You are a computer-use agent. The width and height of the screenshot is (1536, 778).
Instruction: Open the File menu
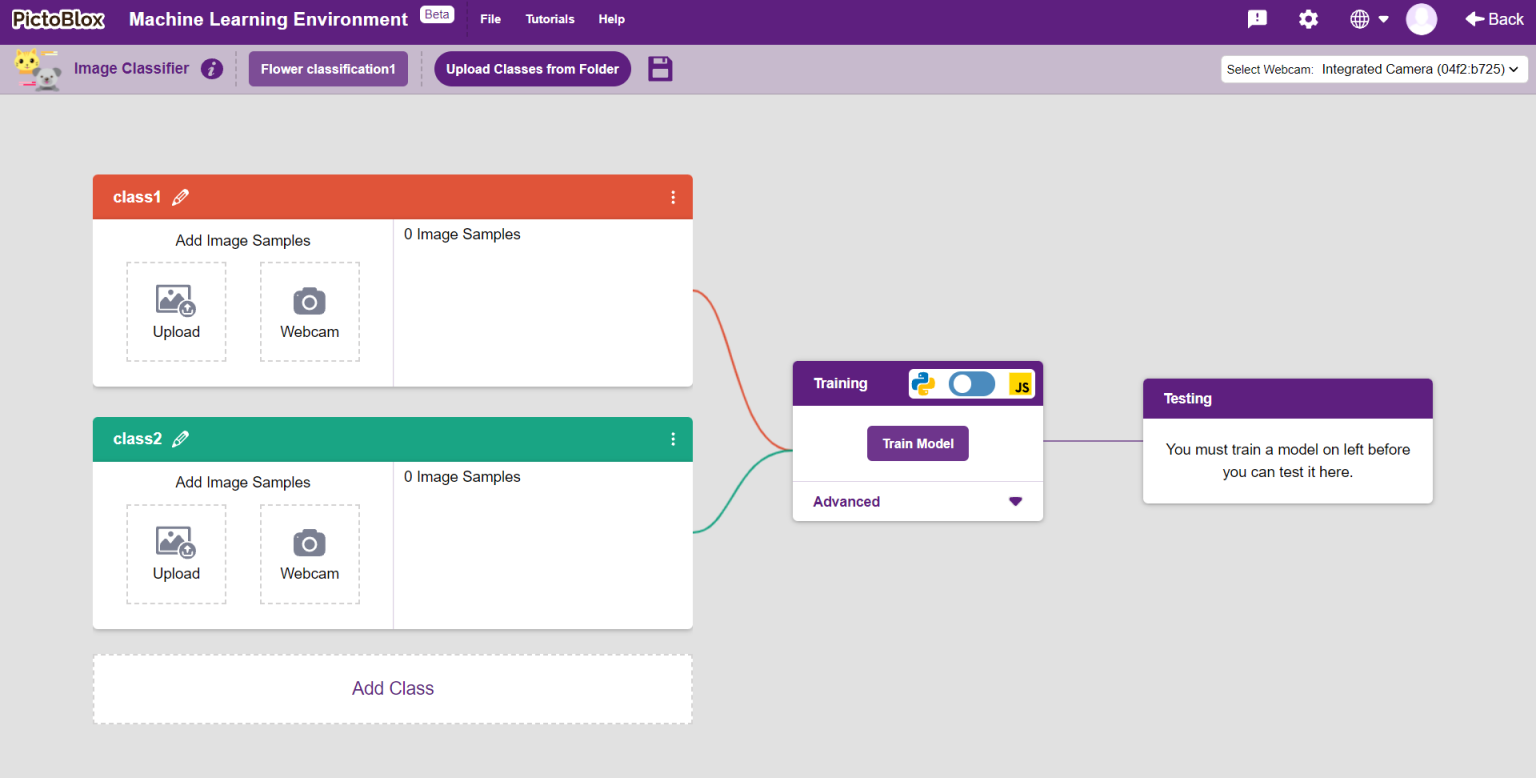490,19
